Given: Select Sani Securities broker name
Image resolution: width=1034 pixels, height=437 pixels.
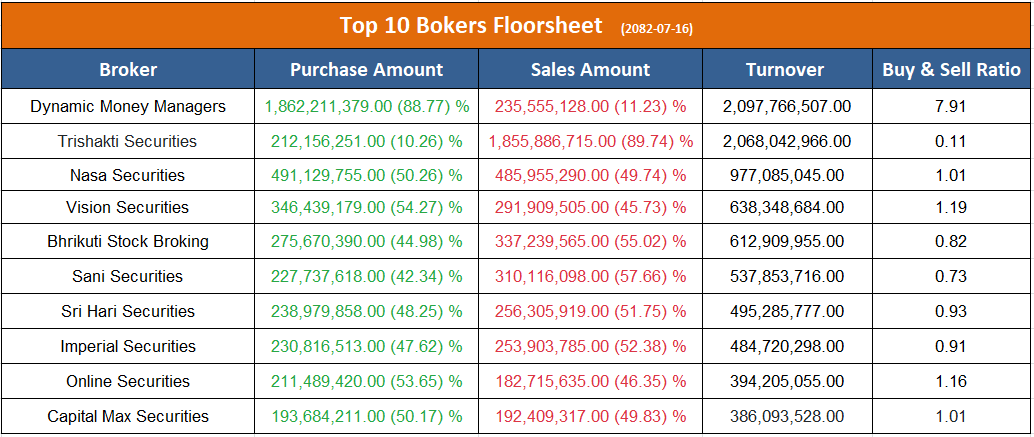Looking at the screenshot, I should tap(128, 276).
